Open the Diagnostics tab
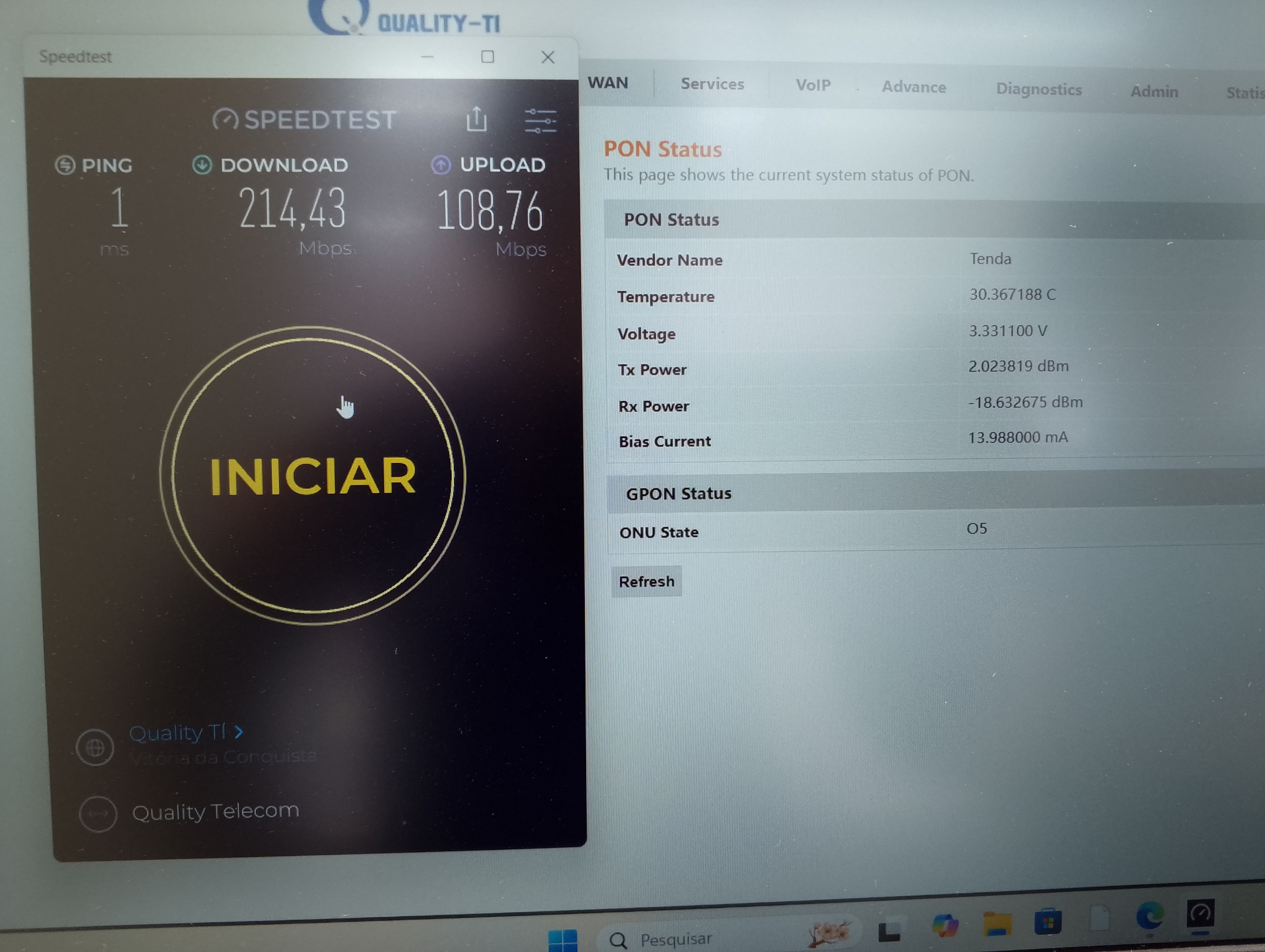Viewport: 1265px width, 952px height. pyautogui.click(x=1039, y=89)
